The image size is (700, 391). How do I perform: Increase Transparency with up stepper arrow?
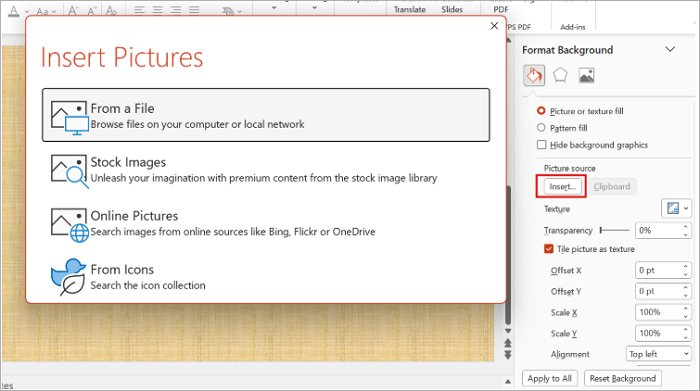tap(686, 227)
